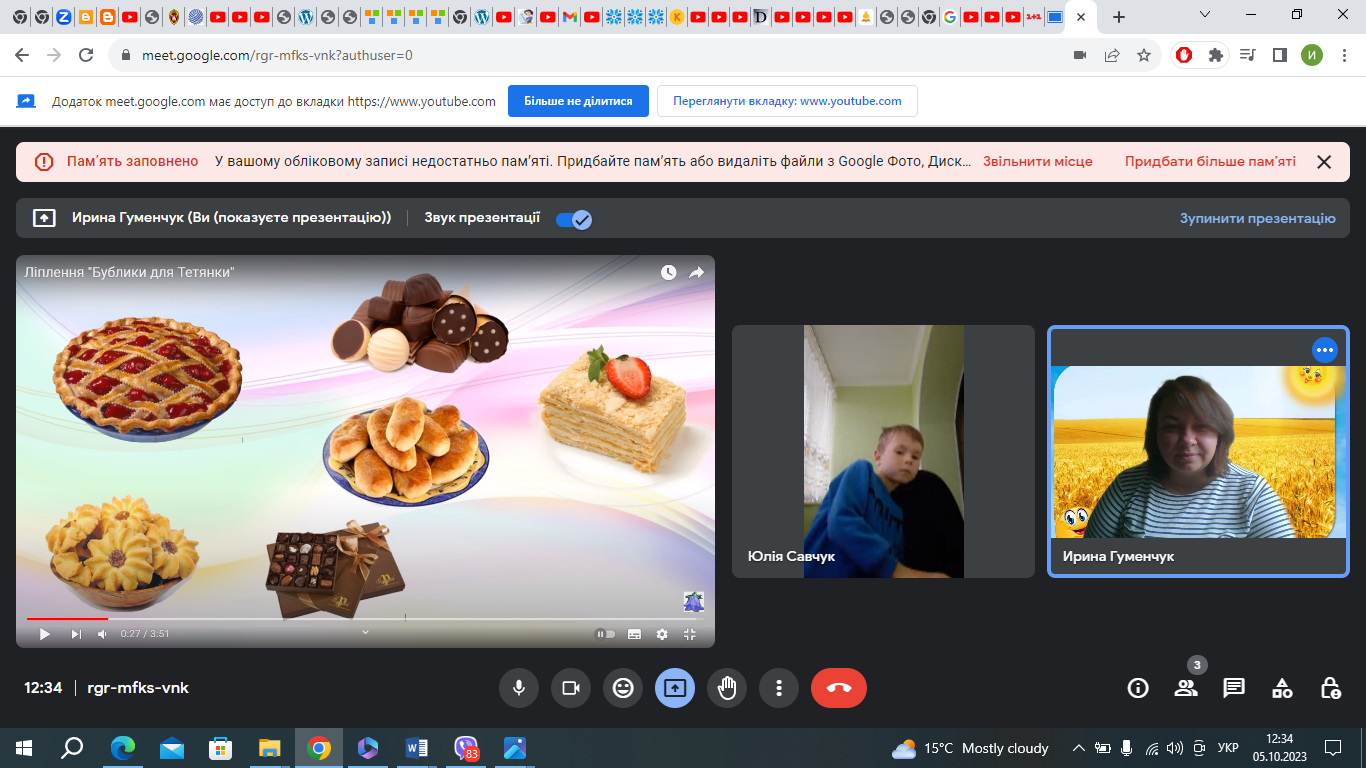This screenshot has height=768, width=1366.
Task: Click Придбати більше пам'яті link
Action: (x=1210, y=161)
